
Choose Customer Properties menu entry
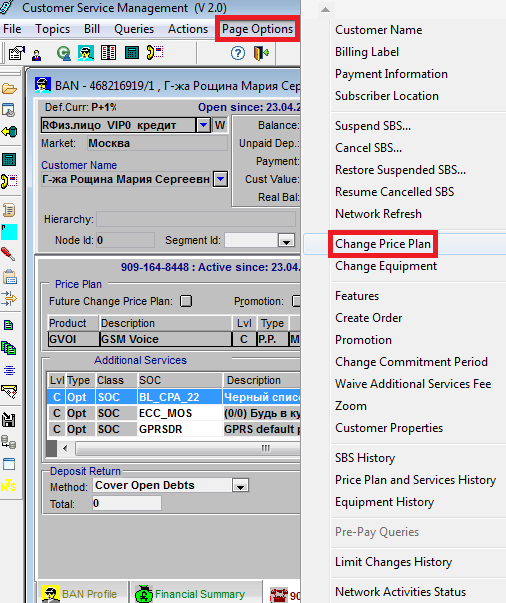coord(389,428)
